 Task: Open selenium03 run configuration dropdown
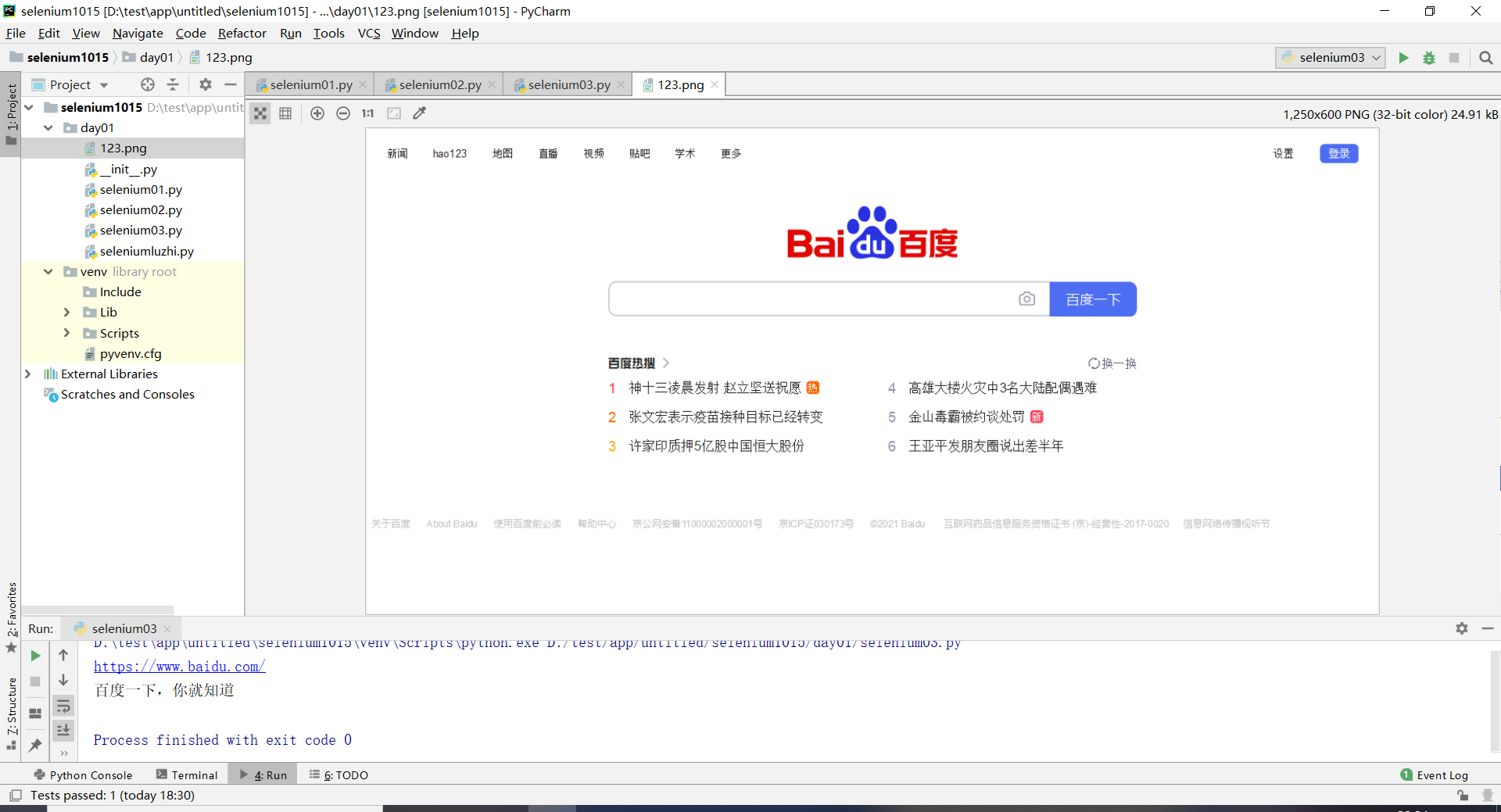(x=1331, y=58)
